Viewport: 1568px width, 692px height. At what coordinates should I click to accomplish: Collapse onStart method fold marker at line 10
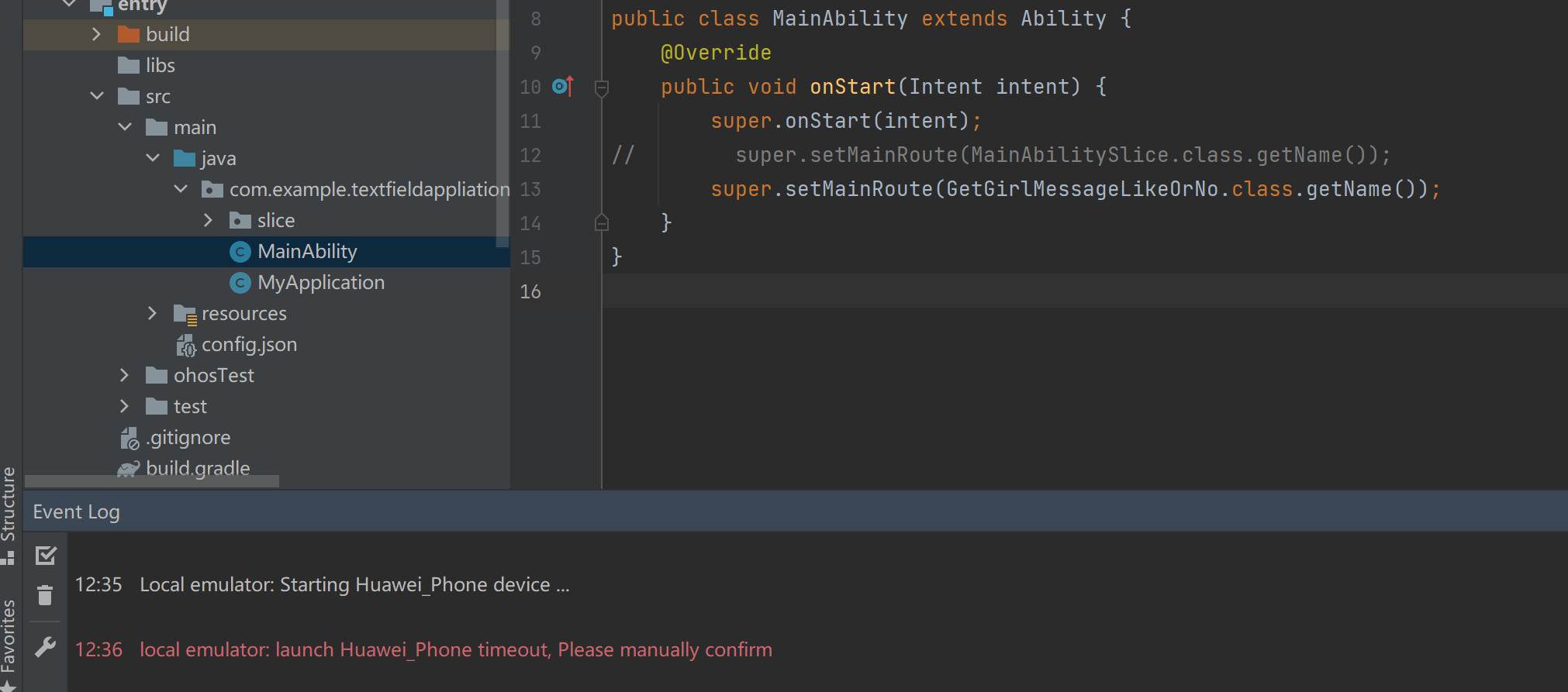(x=601, y=88)
